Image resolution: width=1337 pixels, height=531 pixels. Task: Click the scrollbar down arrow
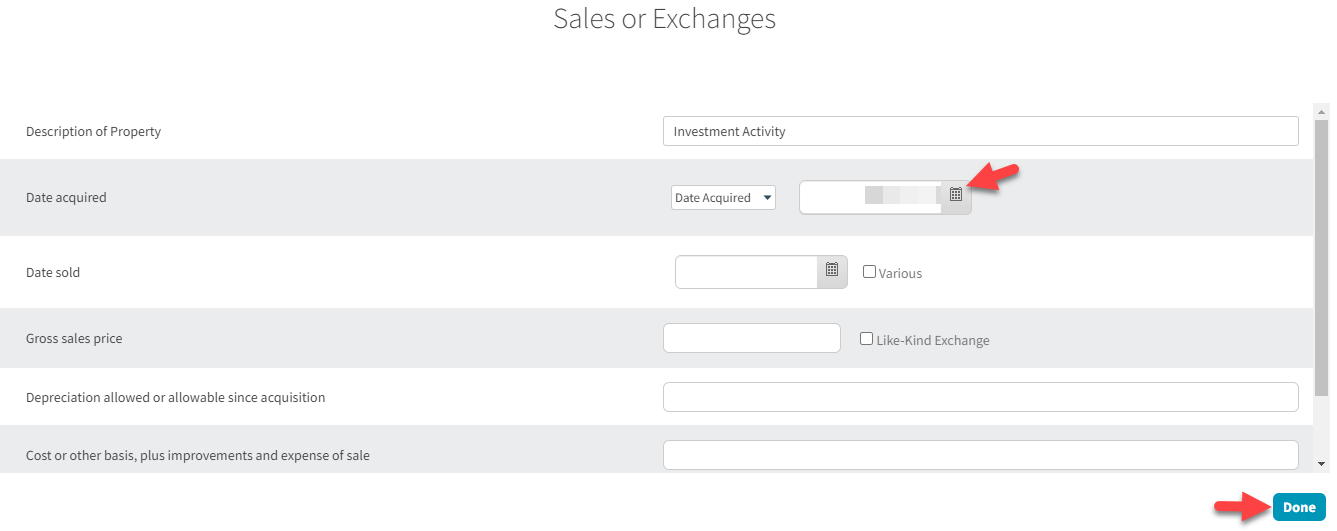point(1321,463)
